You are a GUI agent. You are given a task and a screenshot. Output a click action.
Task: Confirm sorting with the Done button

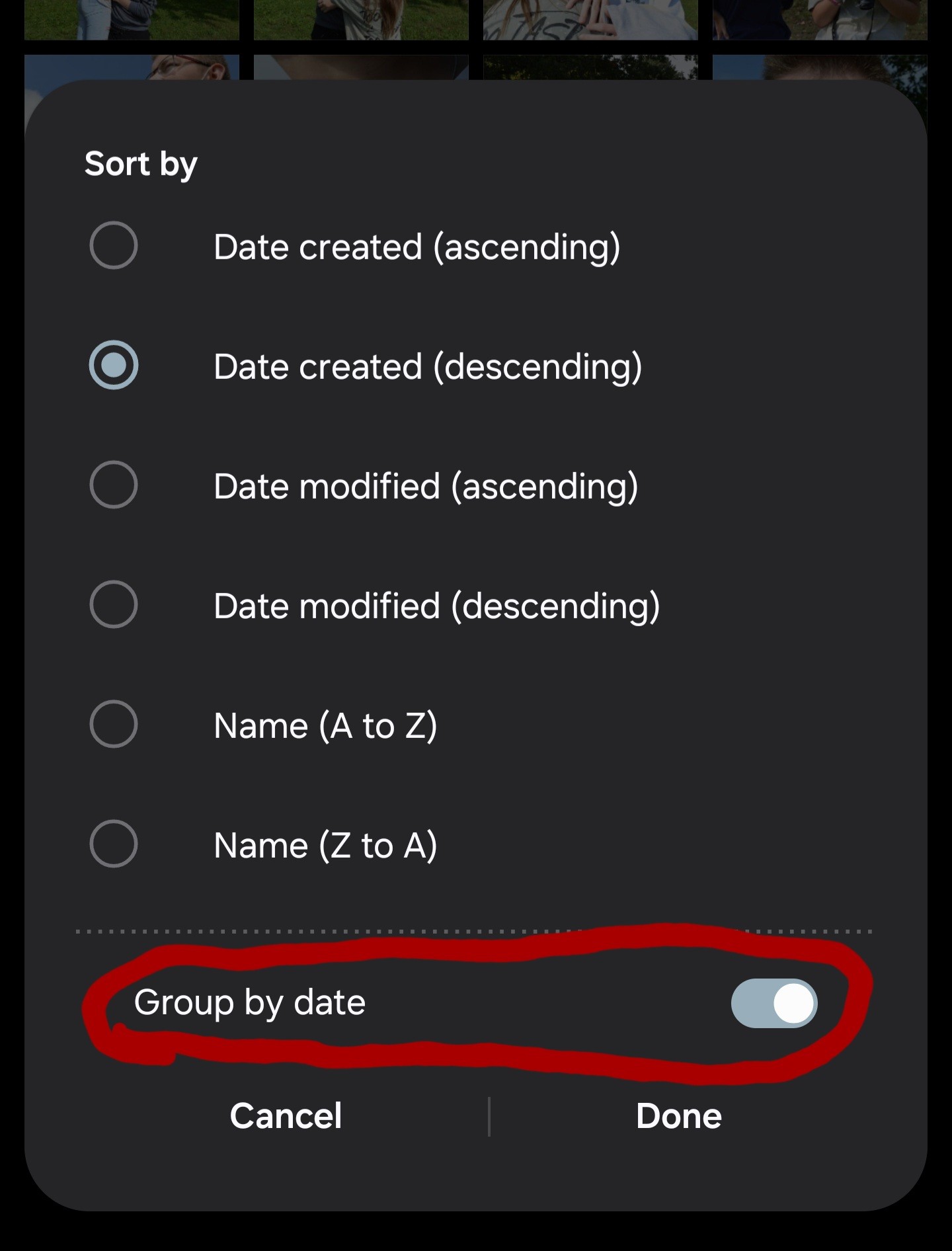(x=678, y=1116)
